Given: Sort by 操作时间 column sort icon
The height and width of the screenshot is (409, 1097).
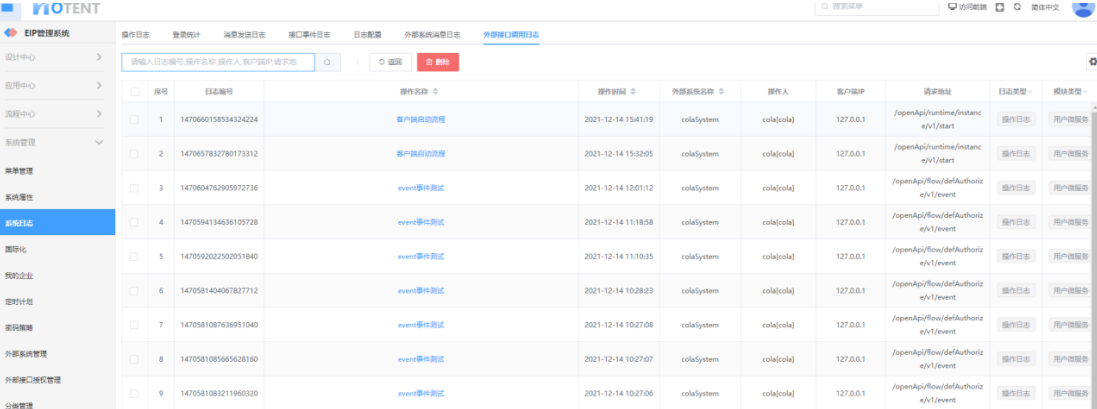Looking at the screenshot, I should (634, 91).
